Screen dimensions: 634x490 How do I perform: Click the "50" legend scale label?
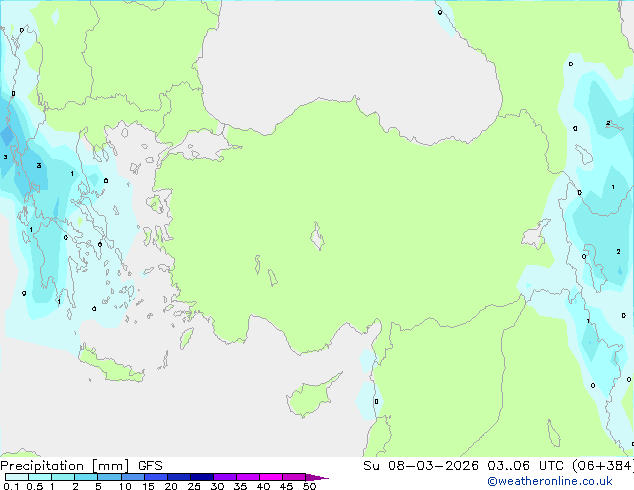click(309, 486)
